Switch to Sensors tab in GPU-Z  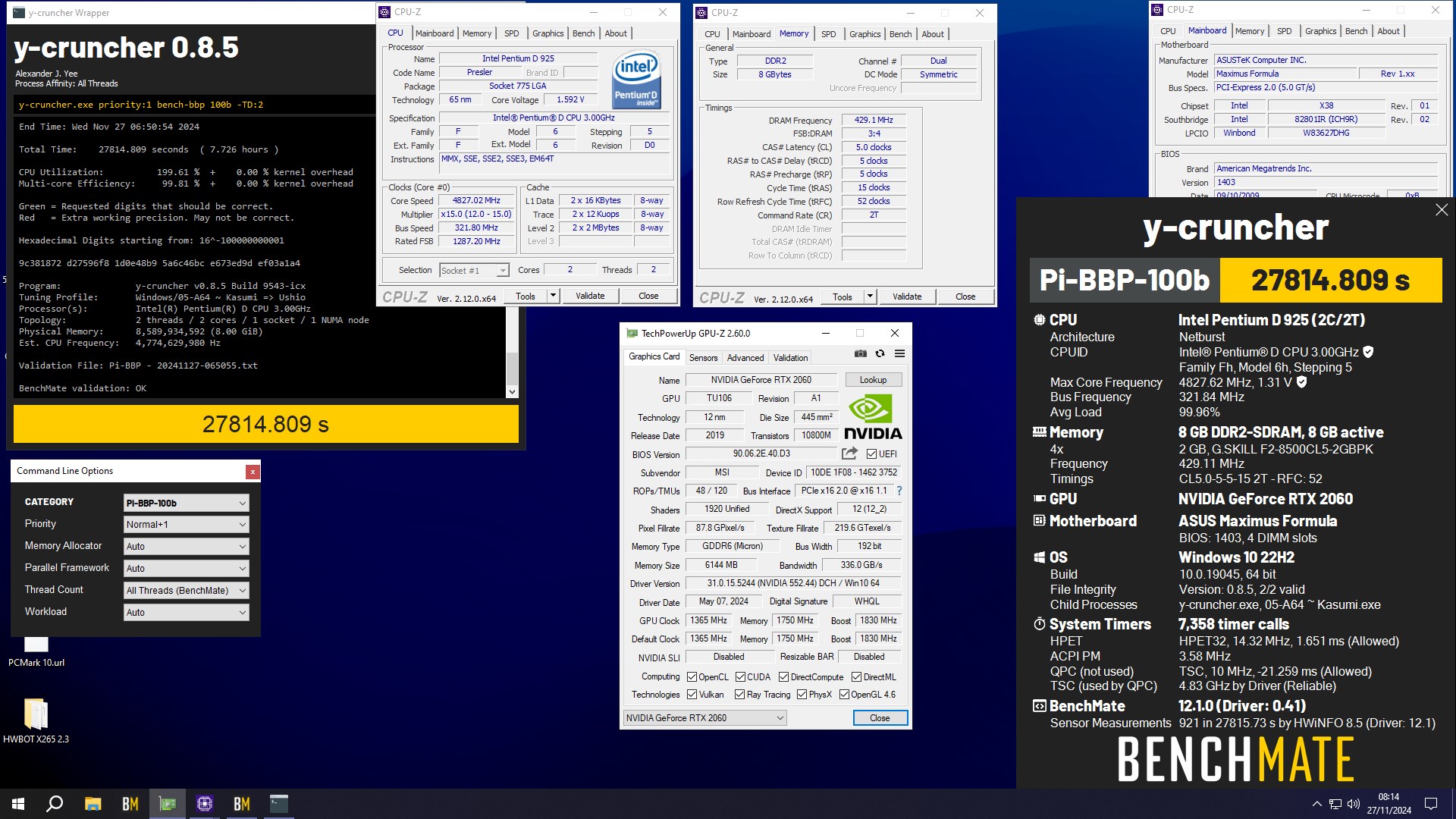703,358
